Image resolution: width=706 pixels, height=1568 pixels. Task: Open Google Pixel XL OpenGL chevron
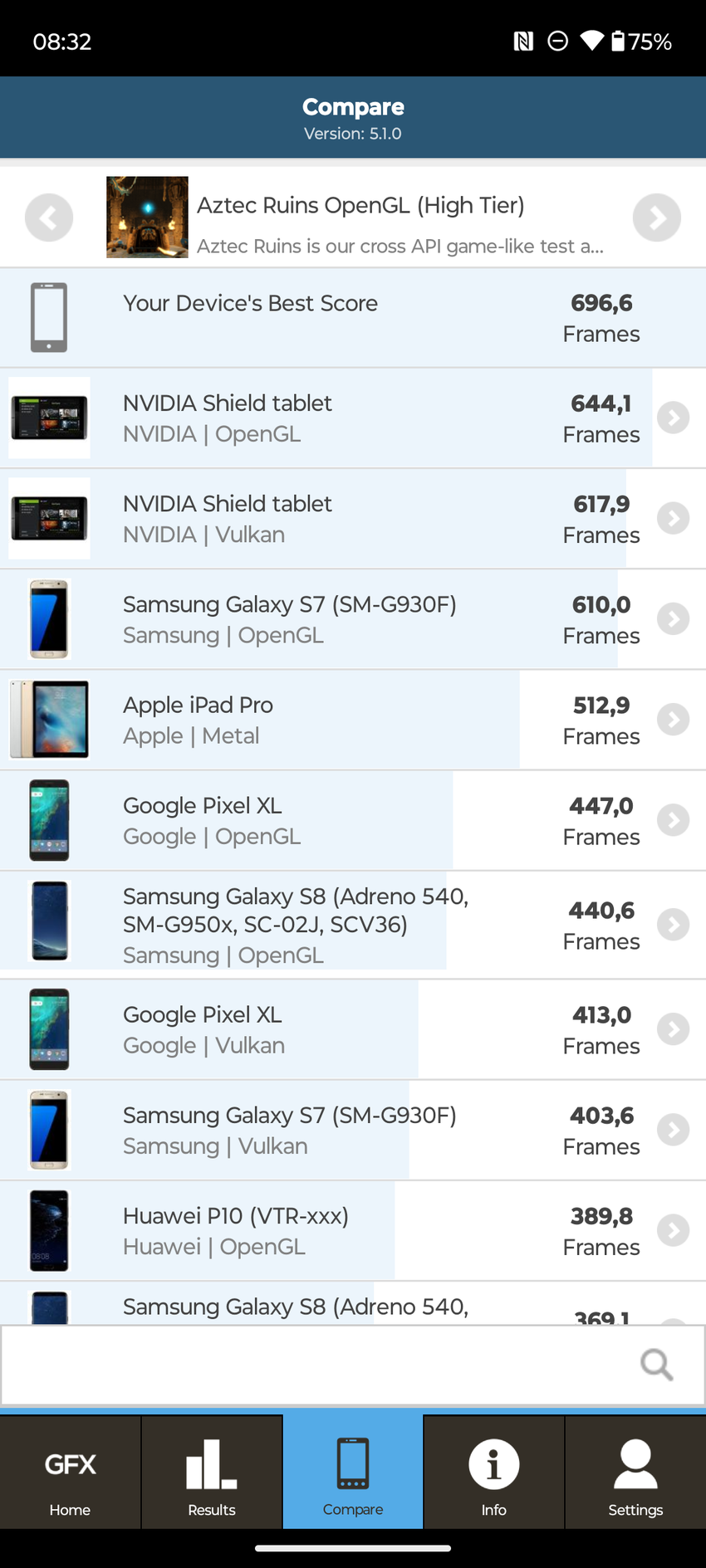(x=673, y=820)
